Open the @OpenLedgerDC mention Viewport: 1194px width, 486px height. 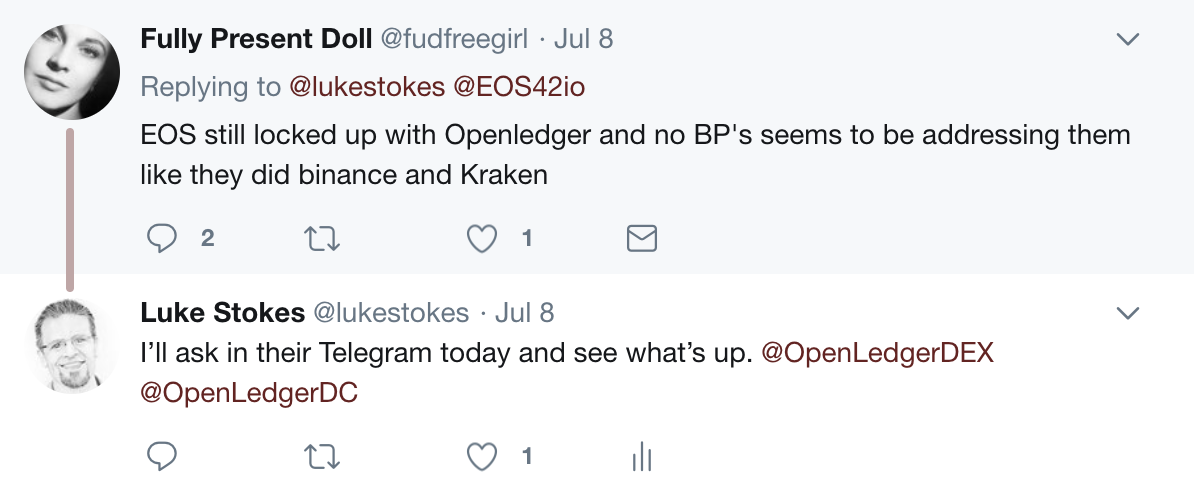[x=249, y=393]
